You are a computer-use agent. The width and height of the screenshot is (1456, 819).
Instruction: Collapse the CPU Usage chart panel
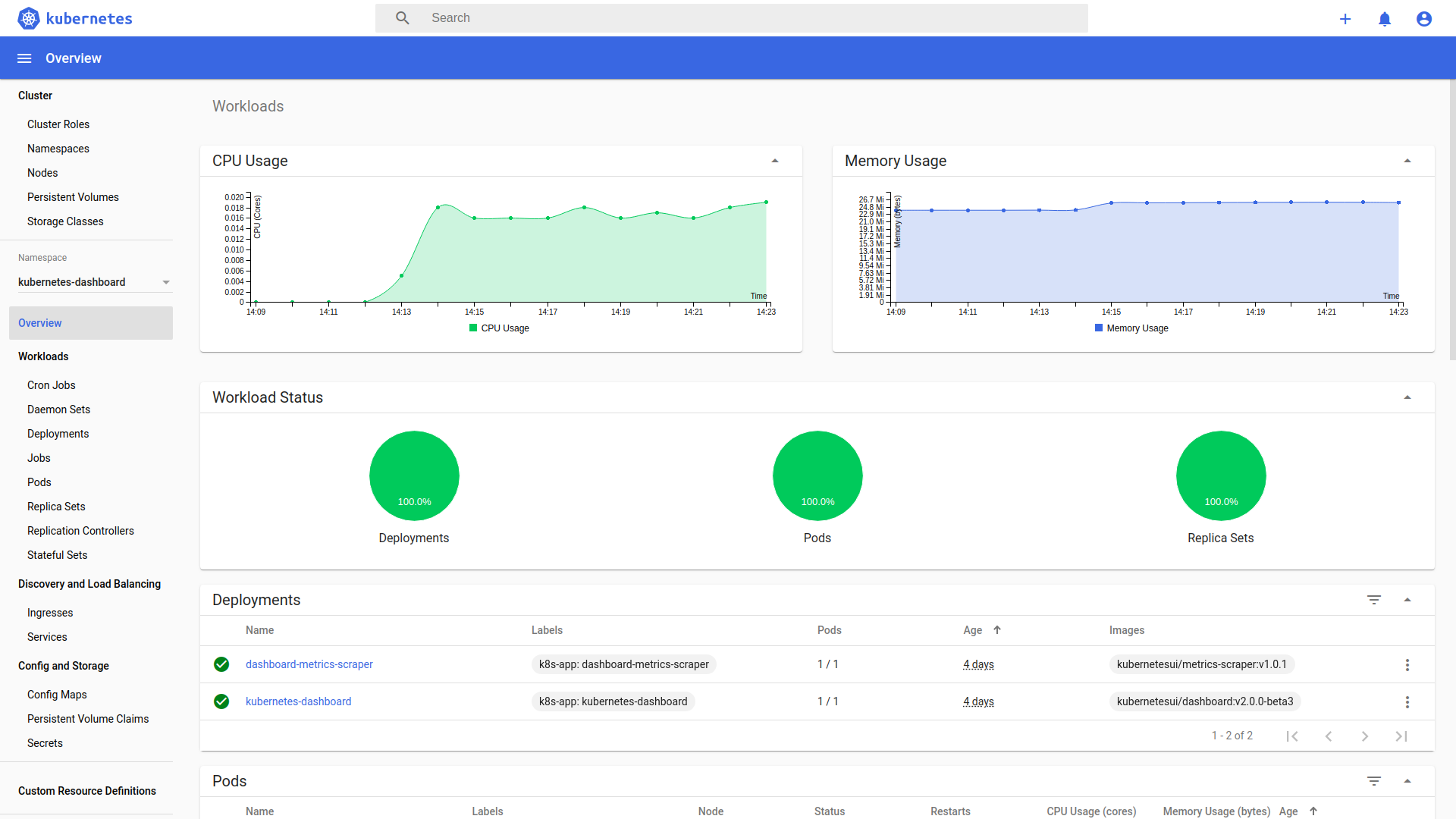tap(775, 160)
